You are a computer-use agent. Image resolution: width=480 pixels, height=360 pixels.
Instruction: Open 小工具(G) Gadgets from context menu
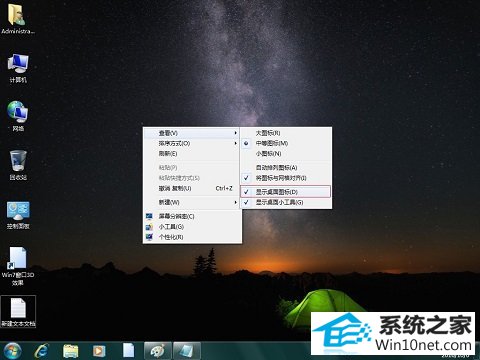(192, 227)
